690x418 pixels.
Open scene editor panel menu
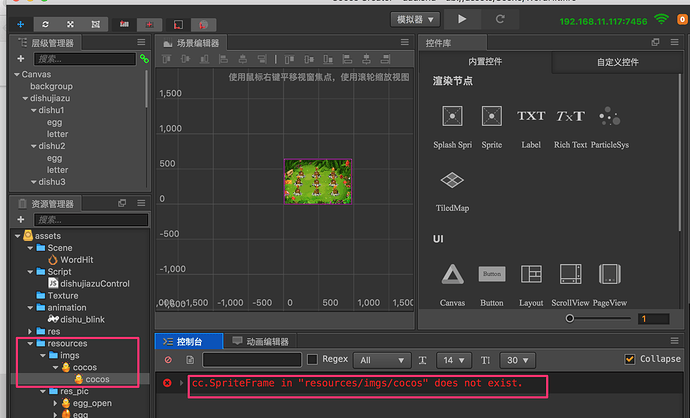404,42
